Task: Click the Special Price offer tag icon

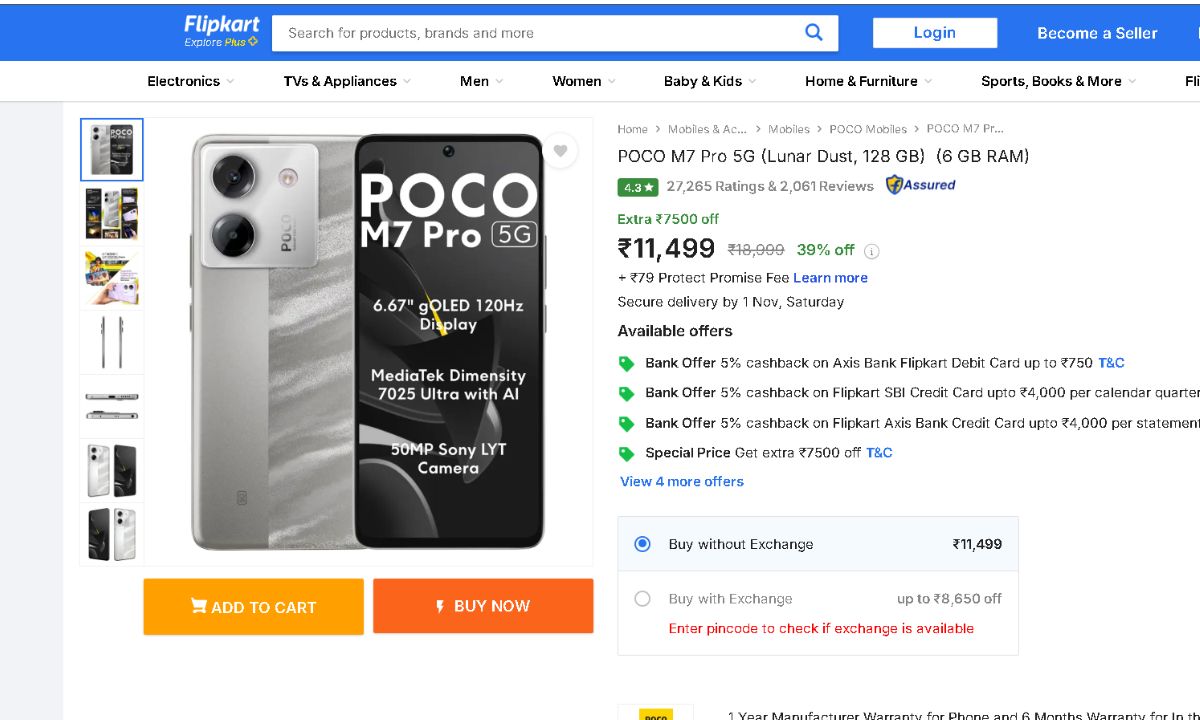Action: click(627, 453)
